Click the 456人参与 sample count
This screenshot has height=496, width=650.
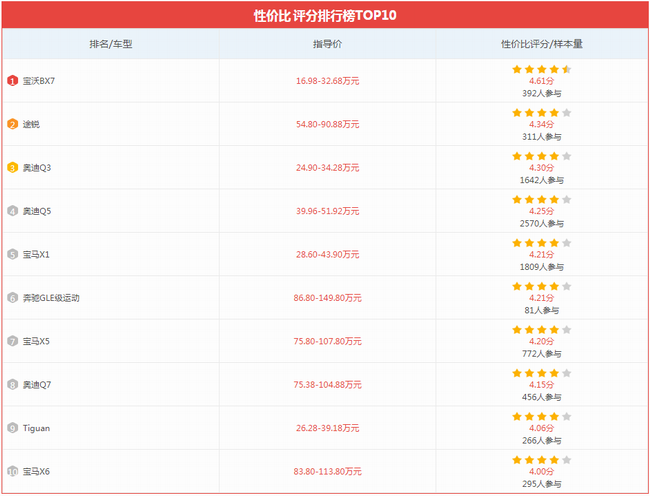[541, 397]
